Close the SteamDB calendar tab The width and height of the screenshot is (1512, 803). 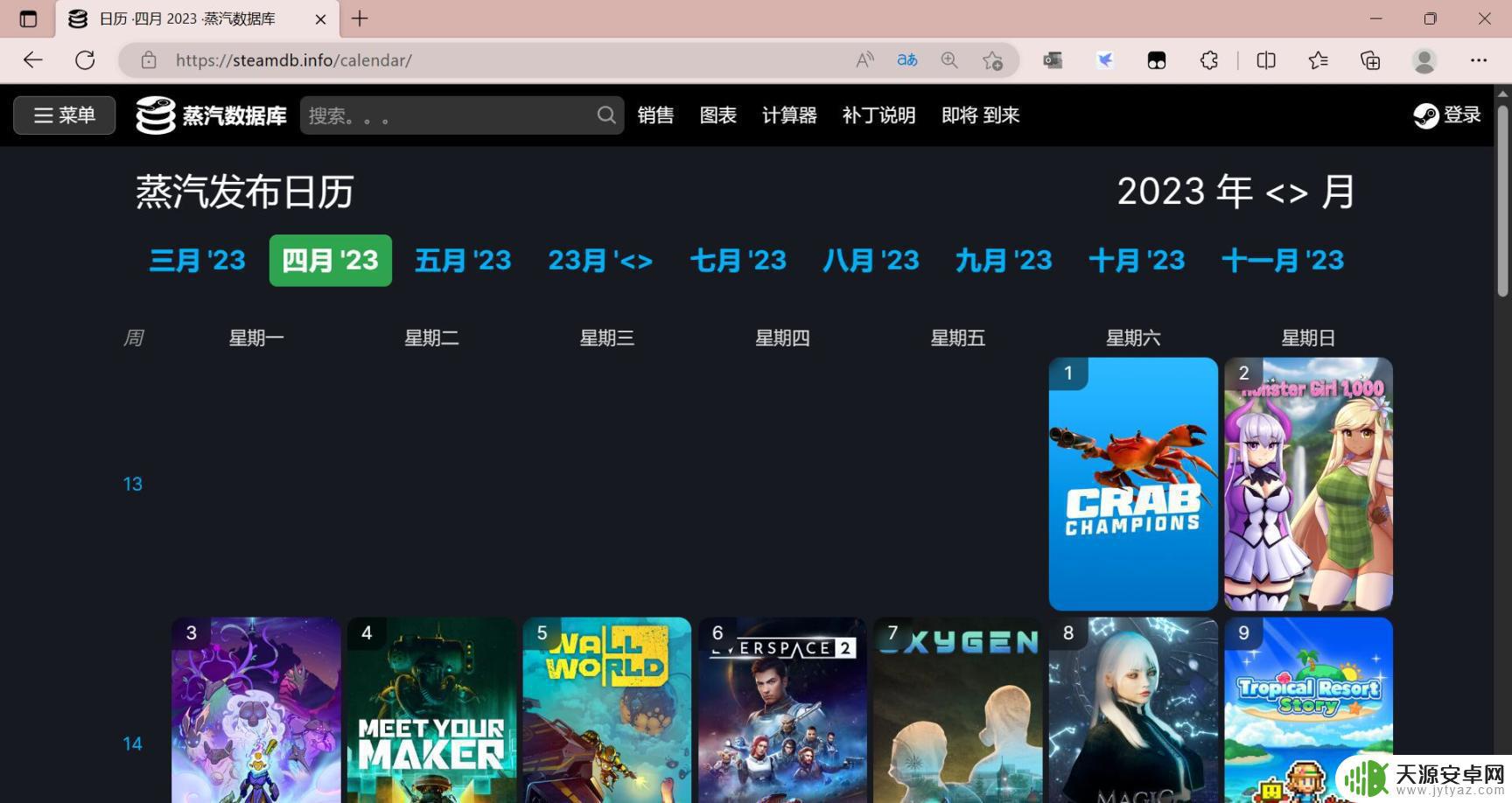pyautogui.click(x=321, y=19)
